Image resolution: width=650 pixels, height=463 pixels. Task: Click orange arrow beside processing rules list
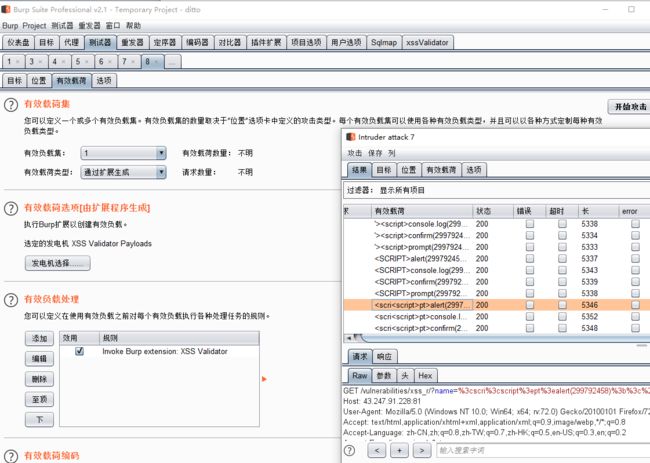point(264,379)
